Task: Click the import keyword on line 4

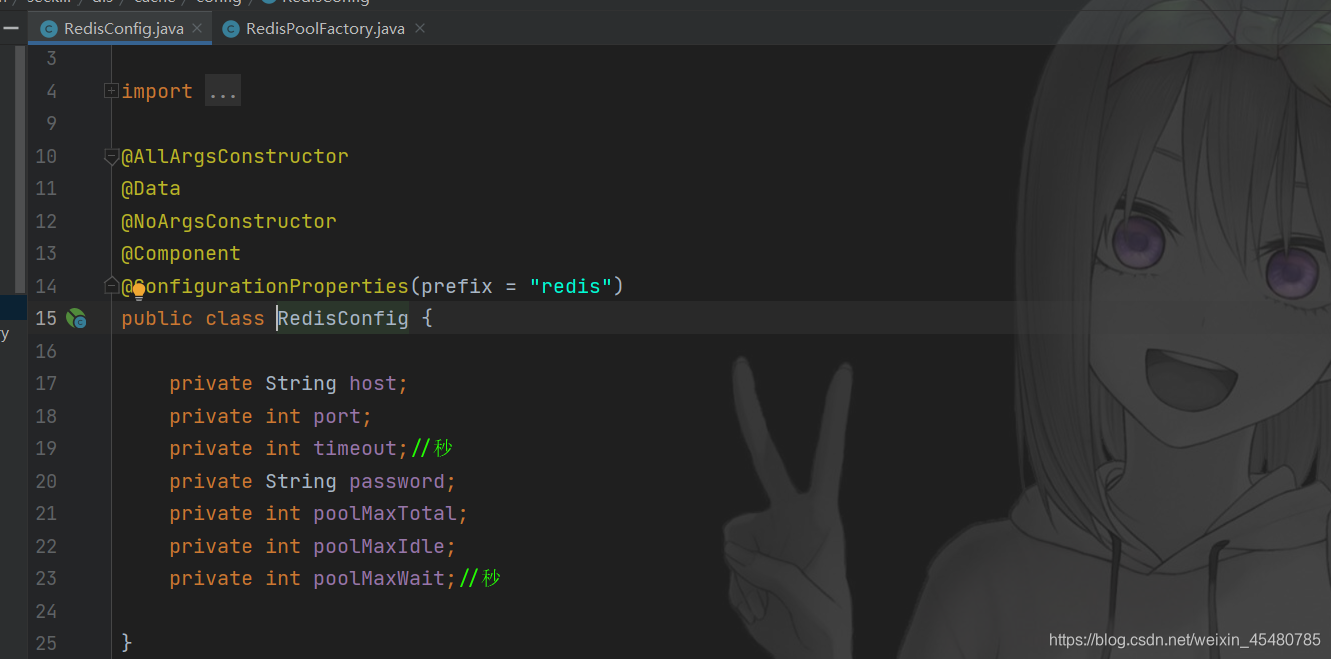Action: (157, 92)
